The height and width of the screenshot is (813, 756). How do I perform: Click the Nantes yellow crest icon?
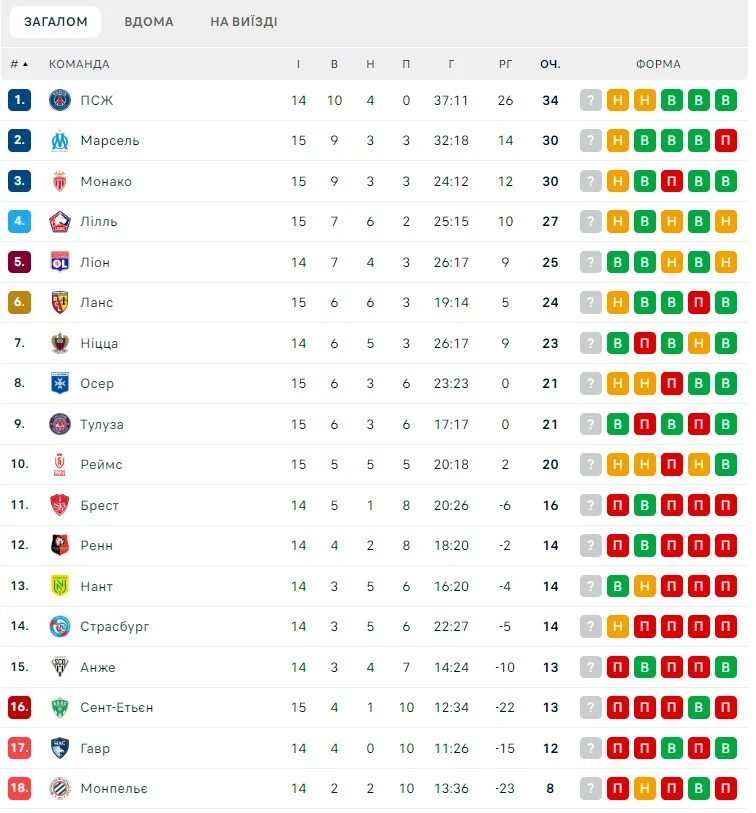[60, 586]
